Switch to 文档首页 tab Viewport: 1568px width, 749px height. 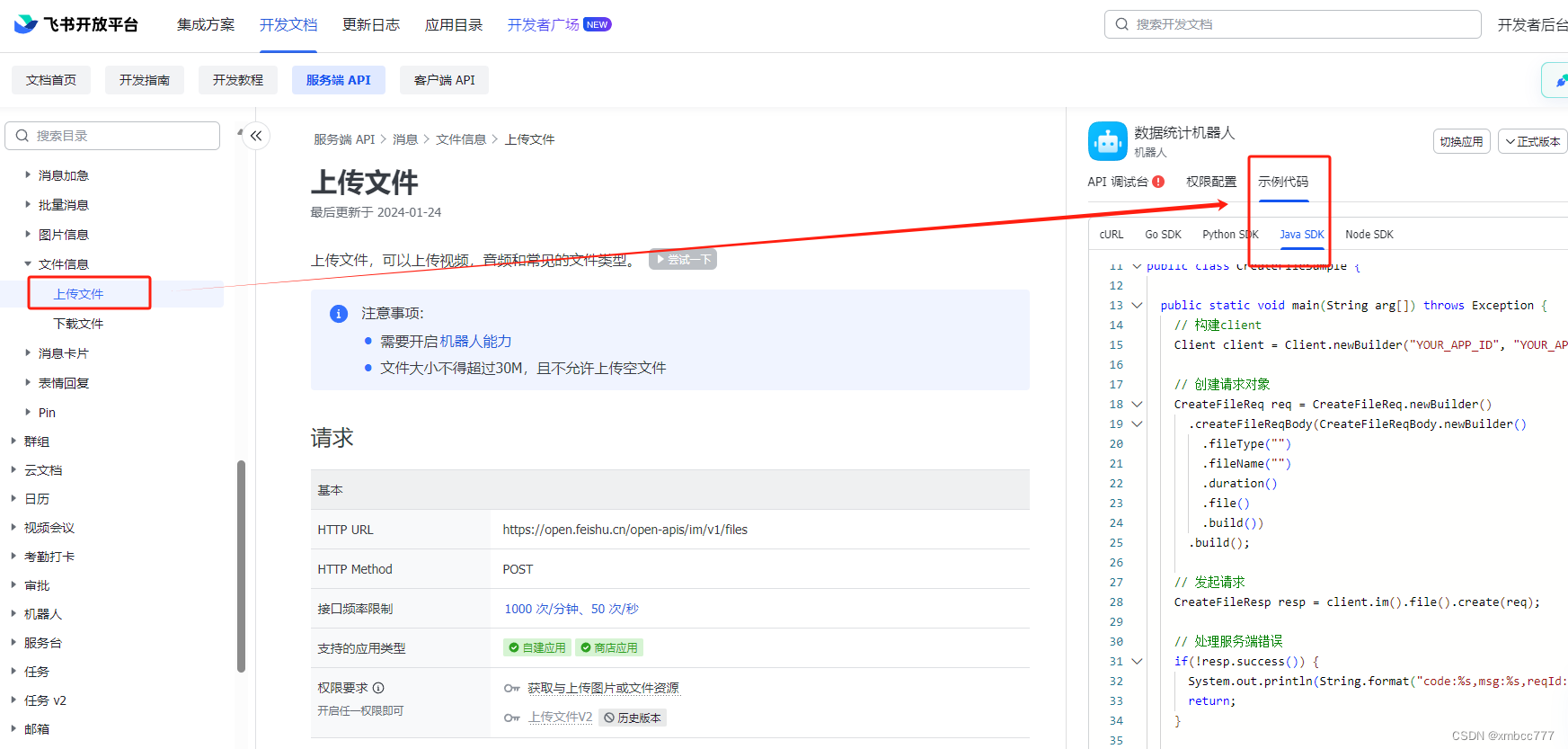[51, 80]
